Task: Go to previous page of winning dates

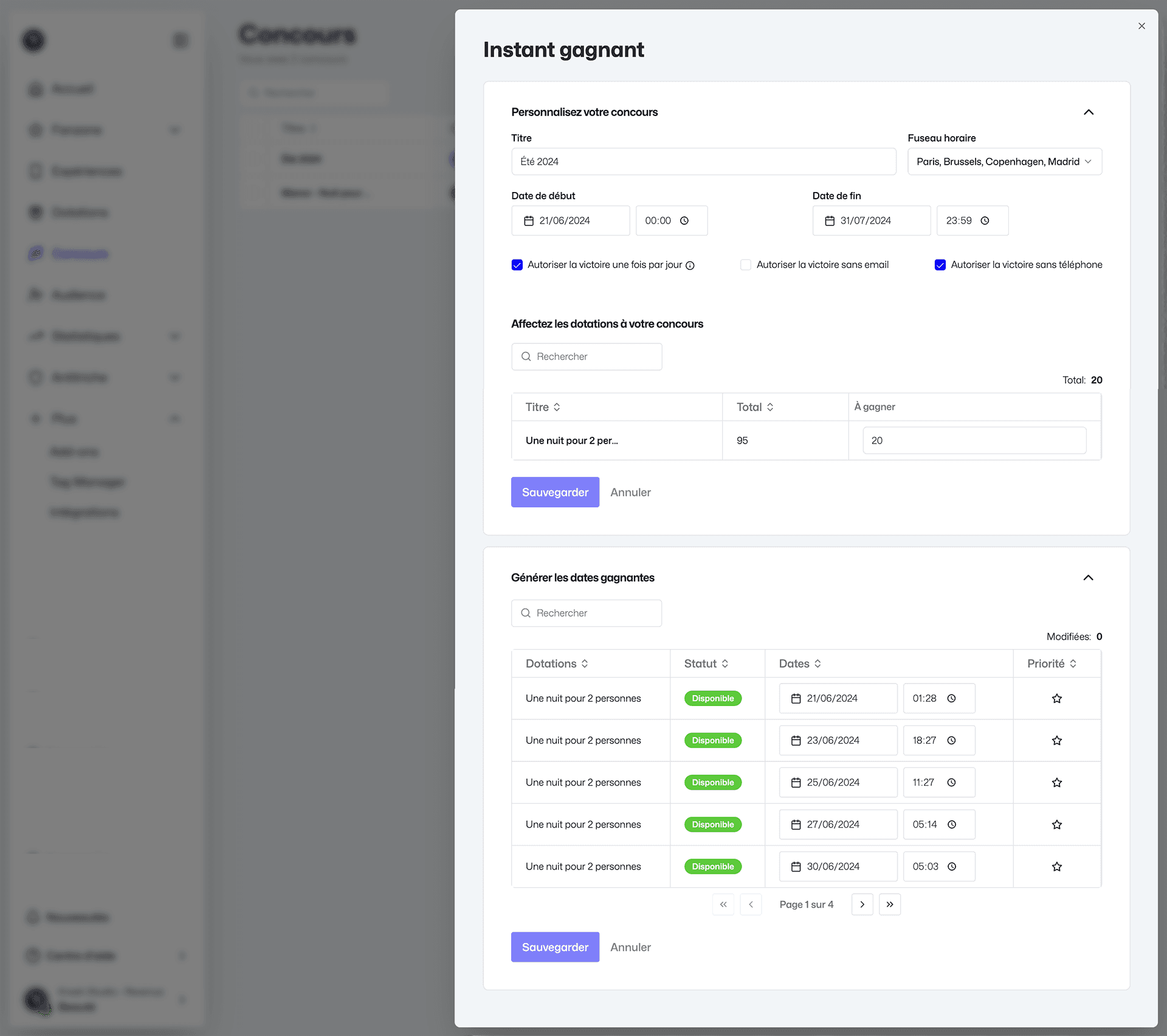Action: click(x=751, y=905)
